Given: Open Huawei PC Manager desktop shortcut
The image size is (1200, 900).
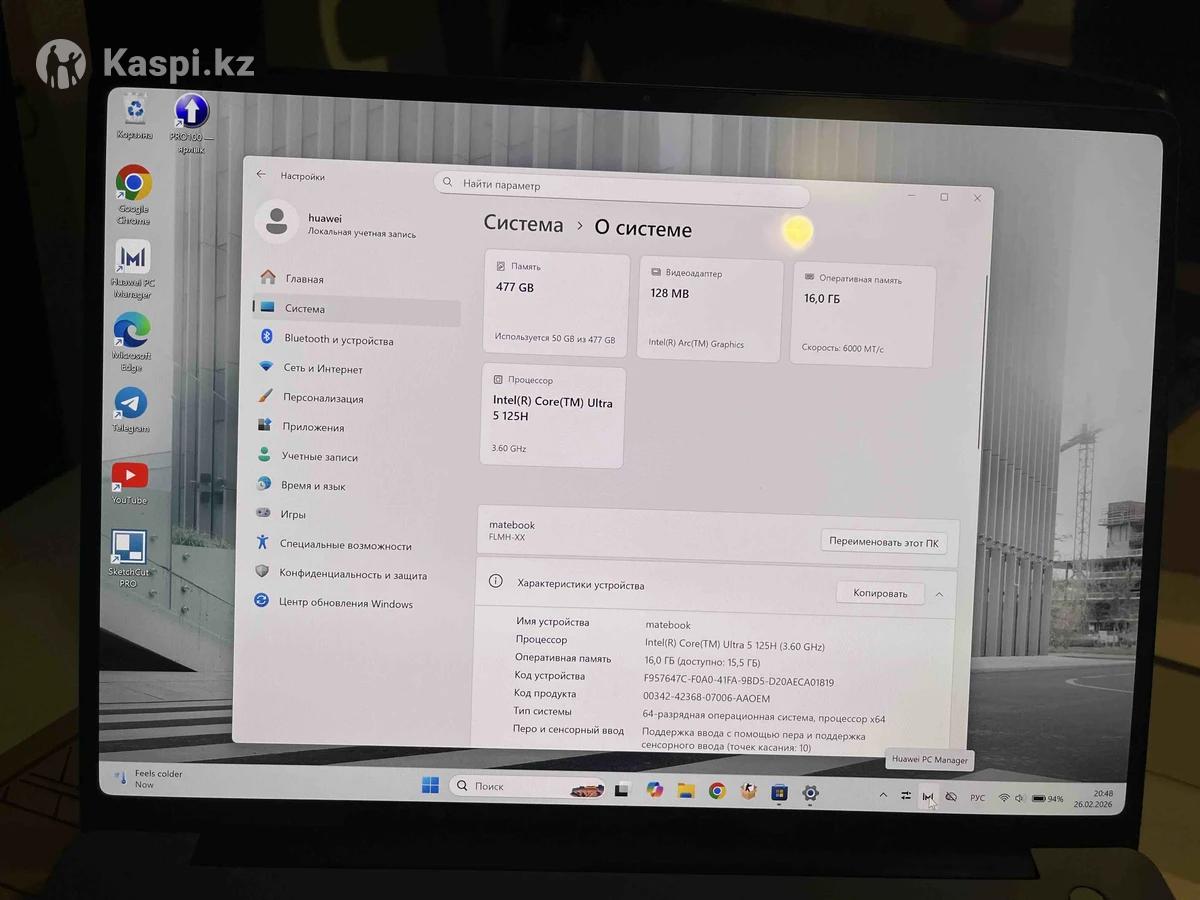Looking at the screenshot, I should pyautogui.click(x=132, y=259).
